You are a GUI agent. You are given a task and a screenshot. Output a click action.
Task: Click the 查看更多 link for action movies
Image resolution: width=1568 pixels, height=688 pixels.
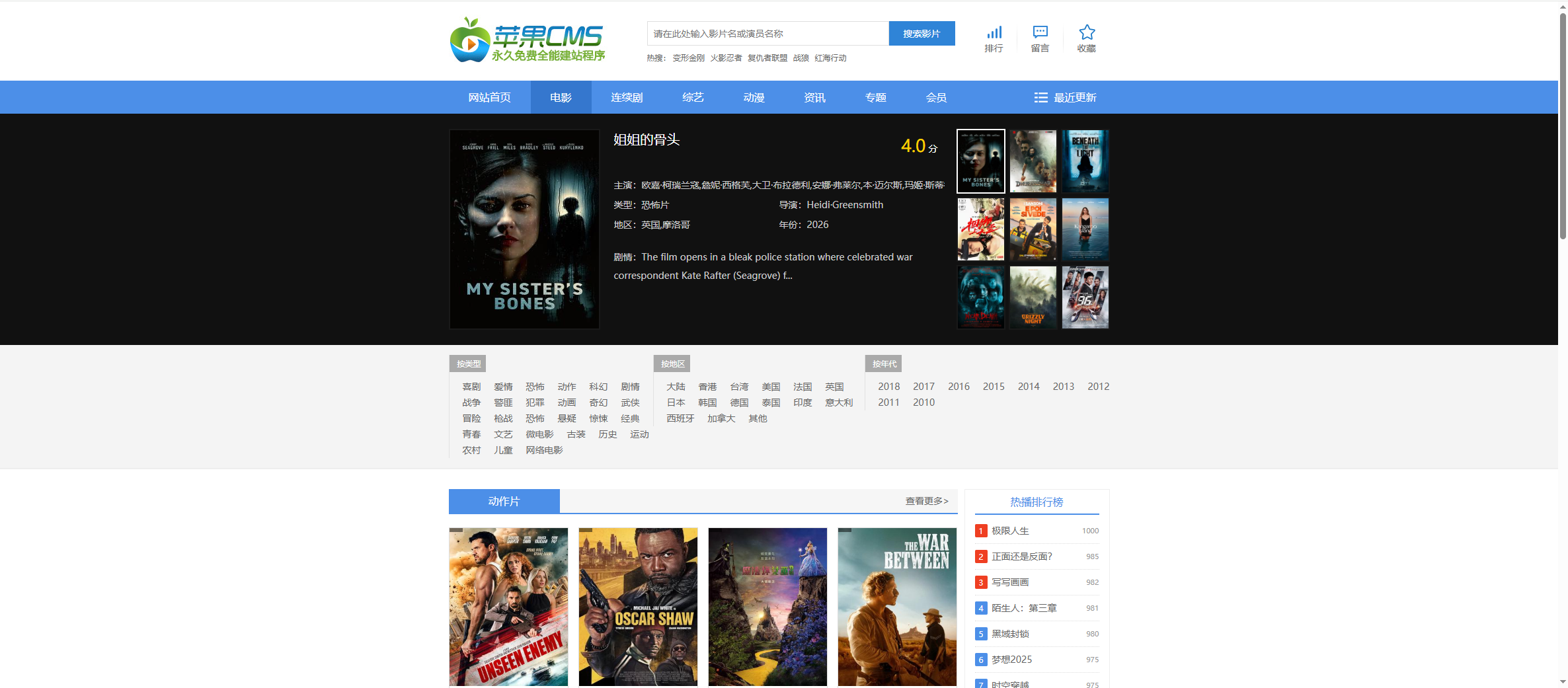click(926, 502)
